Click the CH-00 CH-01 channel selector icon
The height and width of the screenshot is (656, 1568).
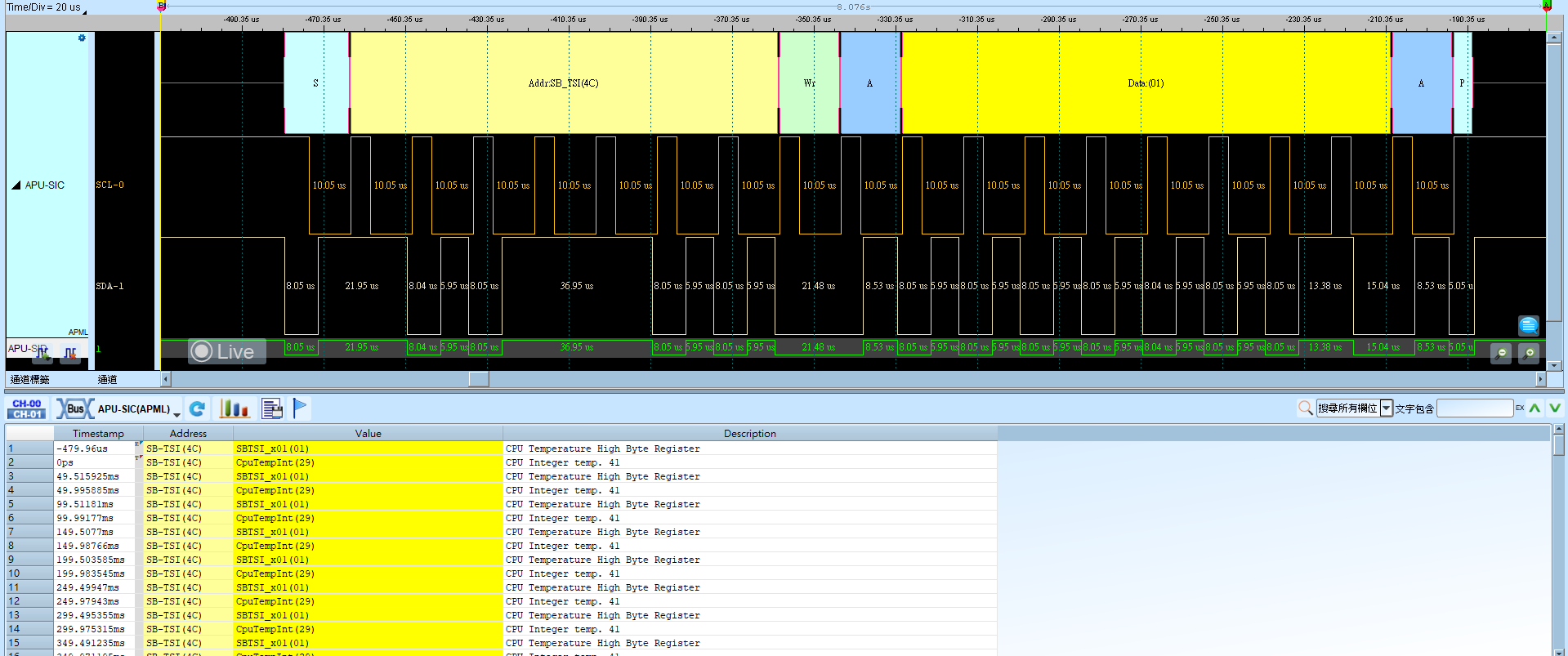(27, 408)
